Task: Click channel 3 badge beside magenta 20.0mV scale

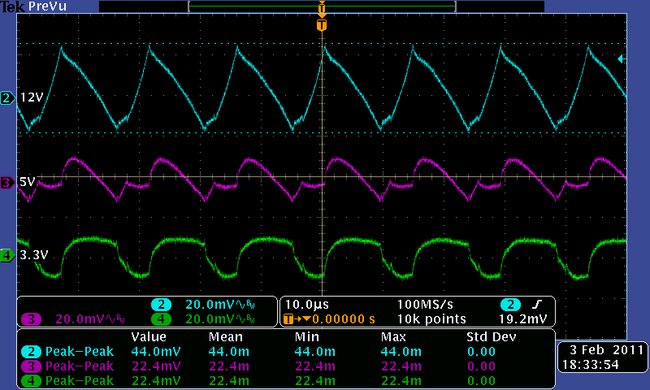Action: pos(31,320)
